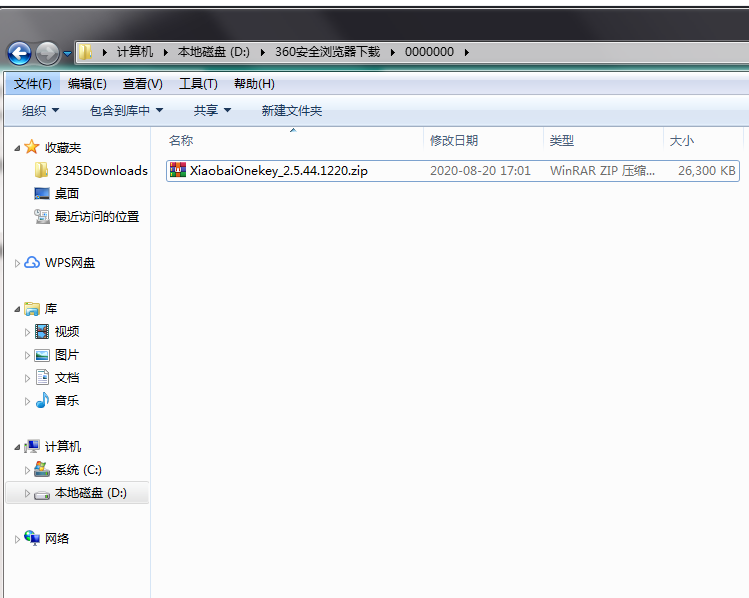The height and width of the screenshot is (598, 749).
Task: Expand the 图片 library node
Action: point(27,355)
